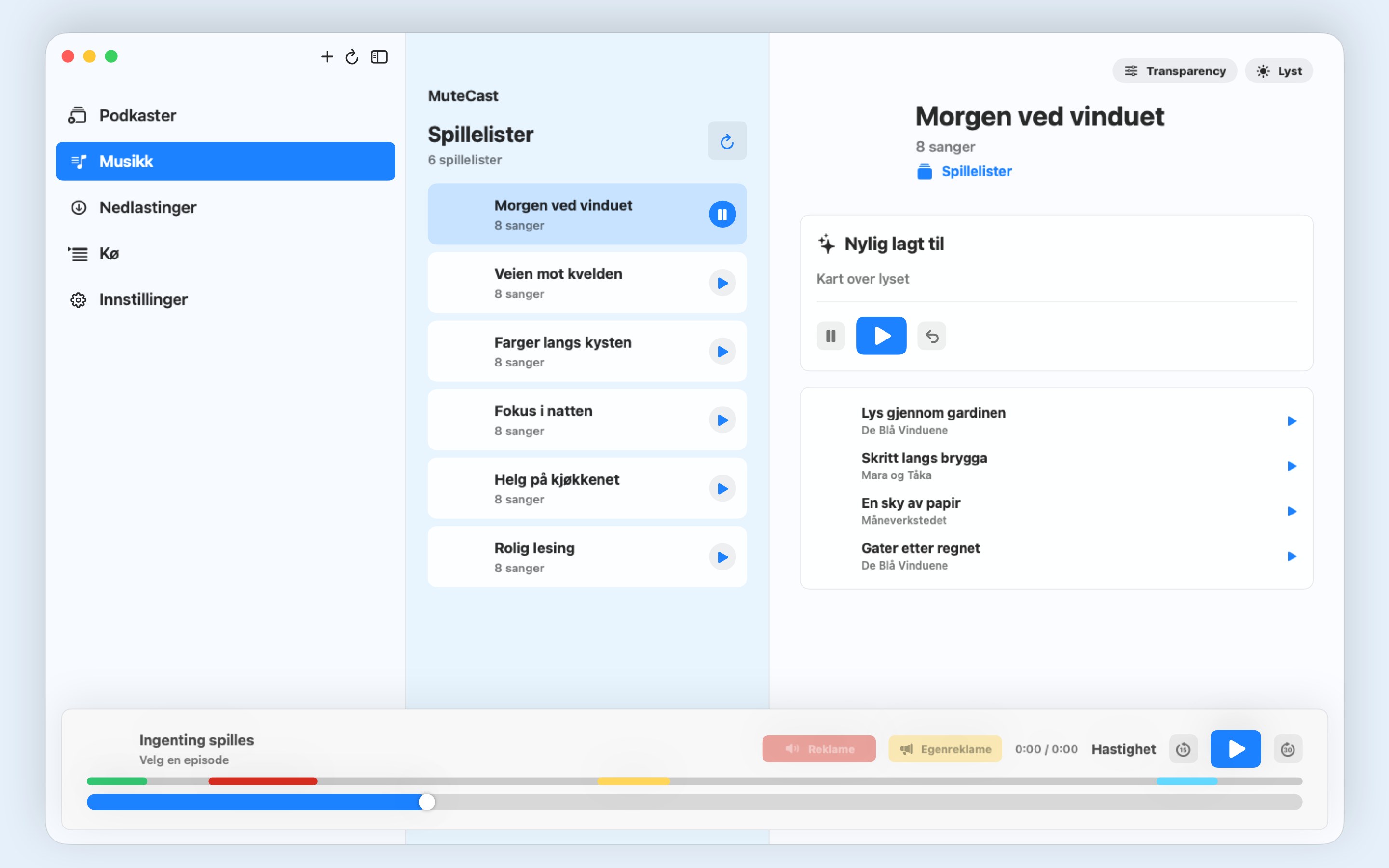This screenshot has height=868, width=1389.
Task: Click the Kart over lyset track text
Action: 863,279
